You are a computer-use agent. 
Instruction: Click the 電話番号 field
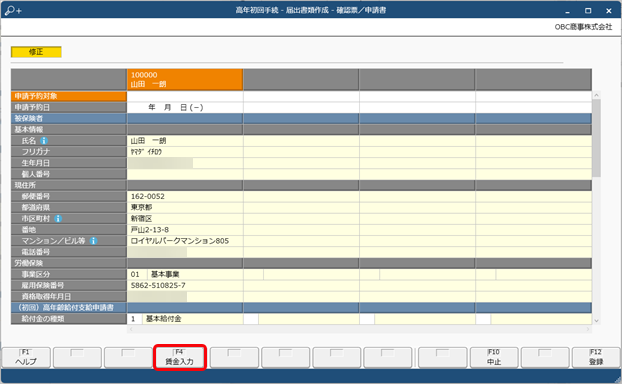click(x=185, y=252)
